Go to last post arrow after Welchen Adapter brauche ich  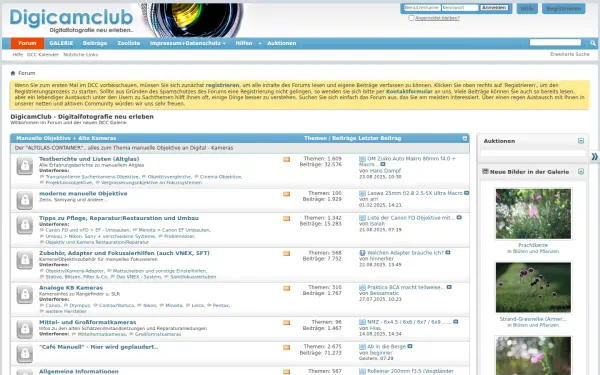tap(448, 253)
